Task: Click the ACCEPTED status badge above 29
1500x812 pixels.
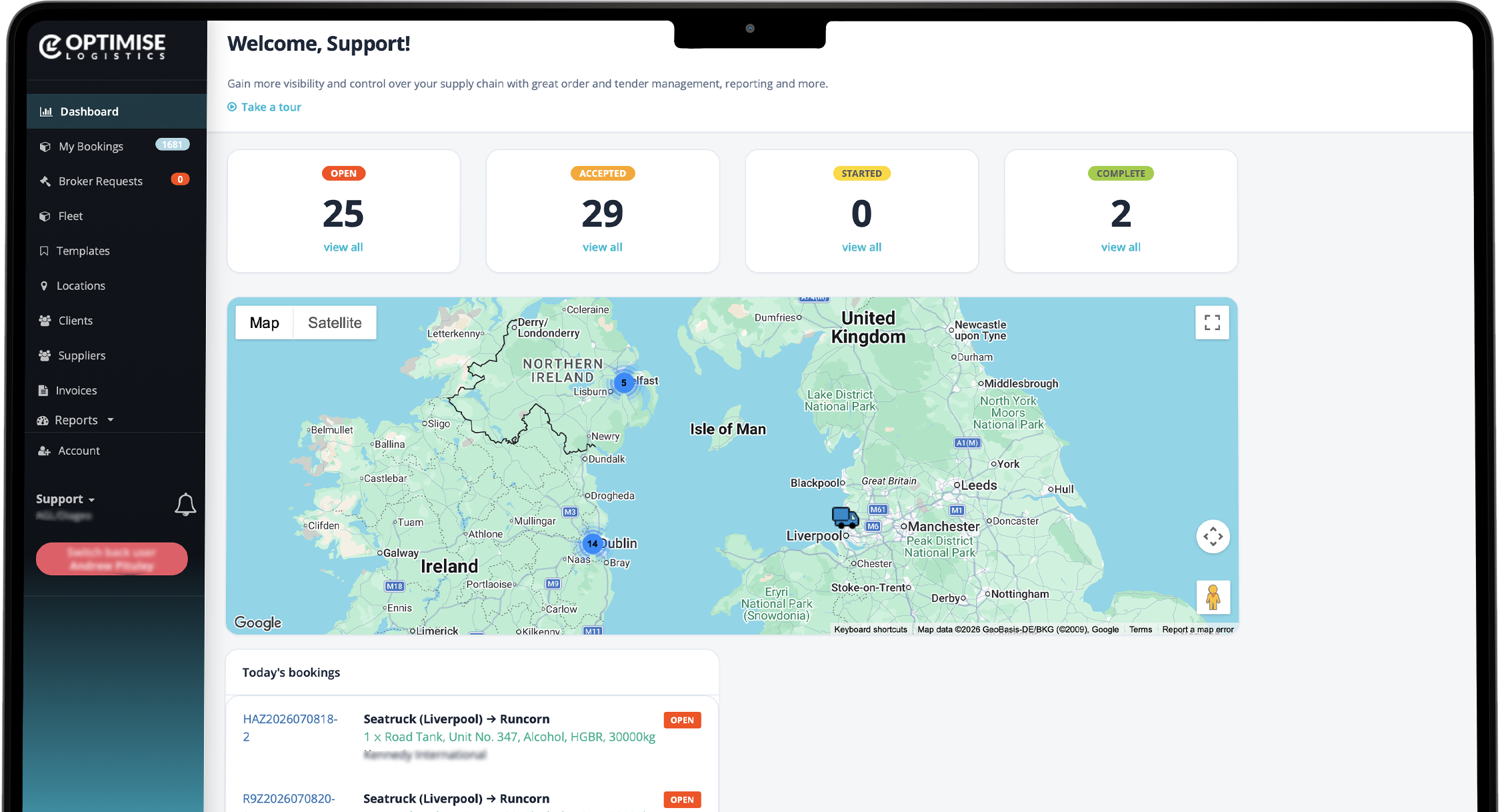Action: pos(603,173)
